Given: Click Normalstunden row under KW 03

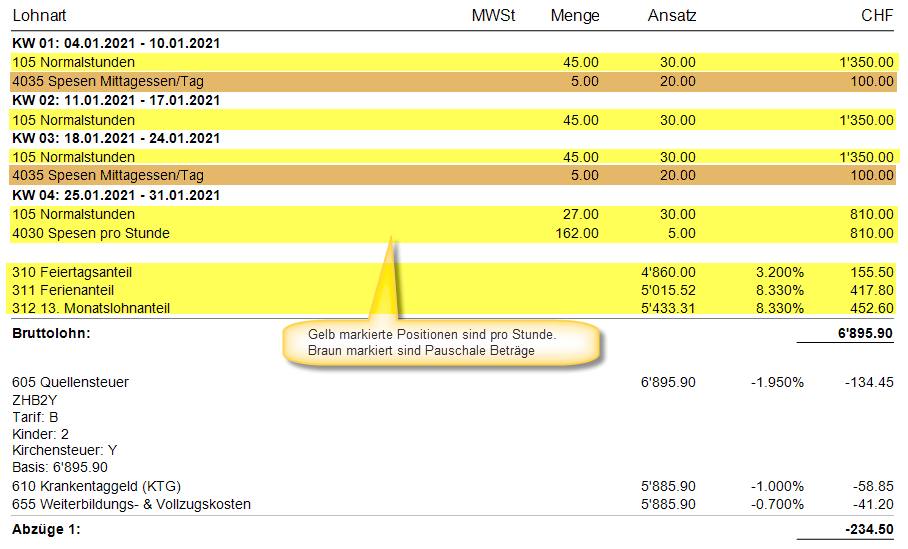Looking at the screenshot, I should [x=73, y=158].
